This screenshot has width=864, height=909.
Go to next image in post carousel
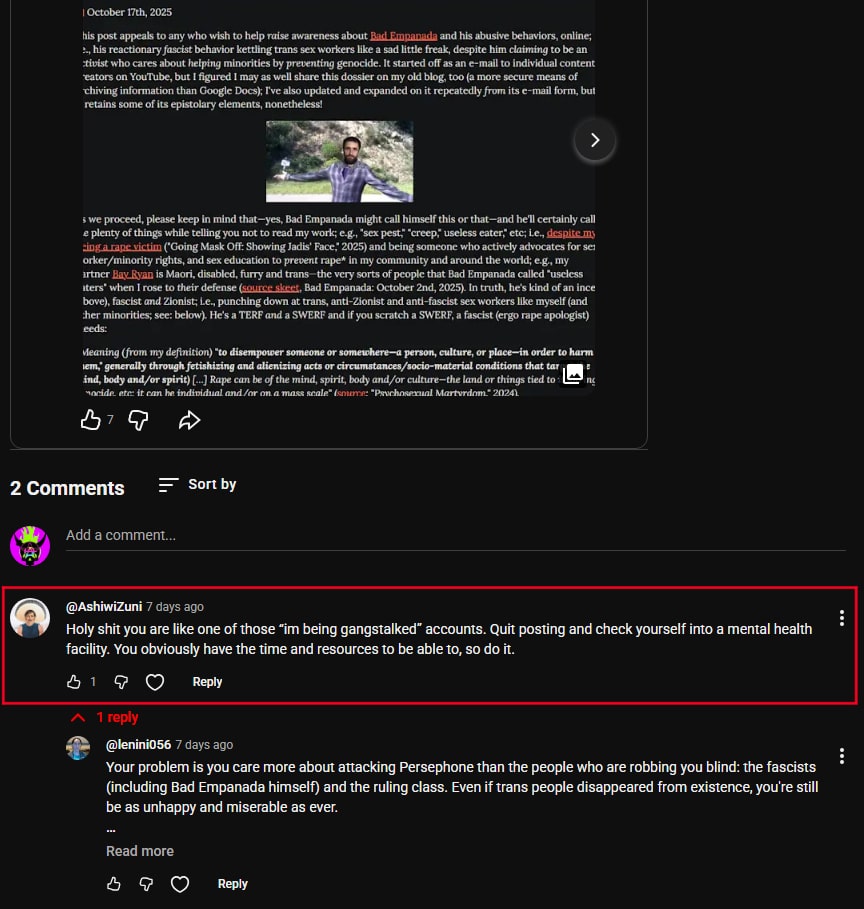pyautogui.click(x=594, y=140)
